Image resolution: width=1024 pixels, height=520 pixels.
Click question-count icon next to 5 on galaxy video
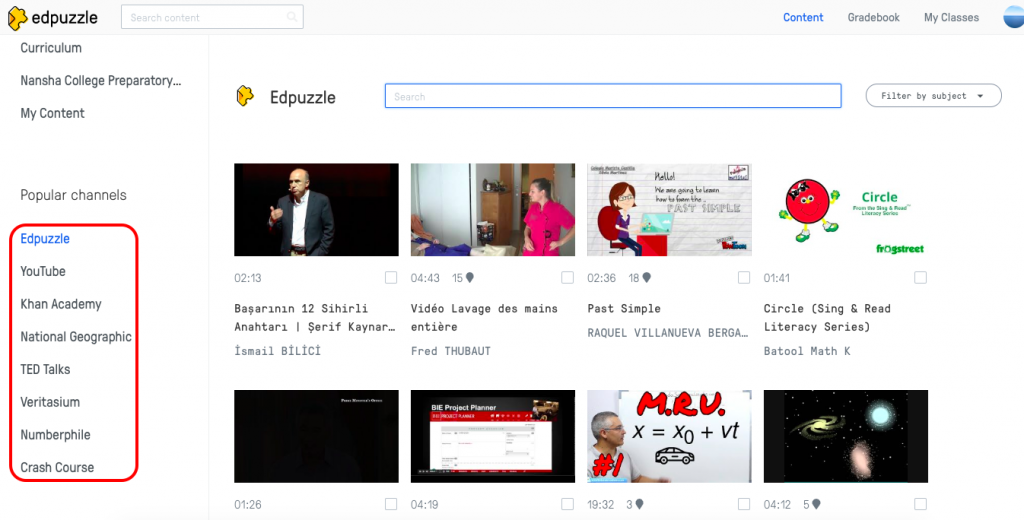816,504
